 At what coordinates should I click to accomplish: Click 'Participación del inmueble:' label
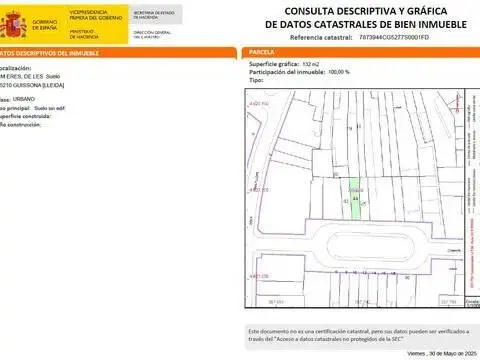coord(287,72)
